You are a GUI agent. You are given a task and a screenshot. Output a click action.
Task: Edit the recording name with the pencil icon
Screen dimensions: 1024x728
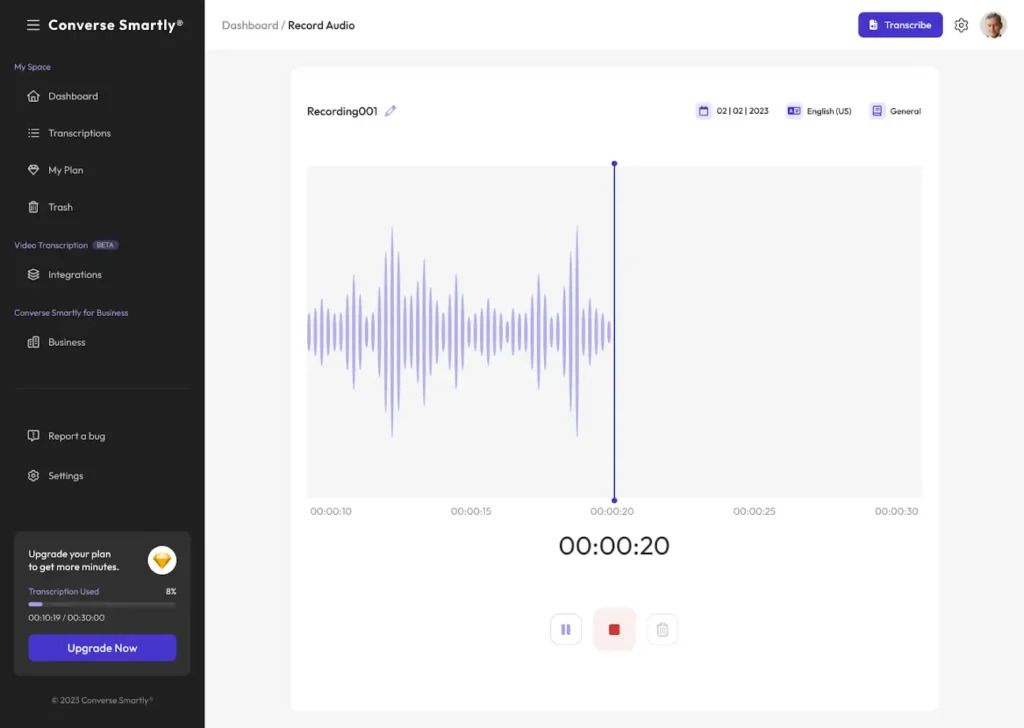[390, 111]
